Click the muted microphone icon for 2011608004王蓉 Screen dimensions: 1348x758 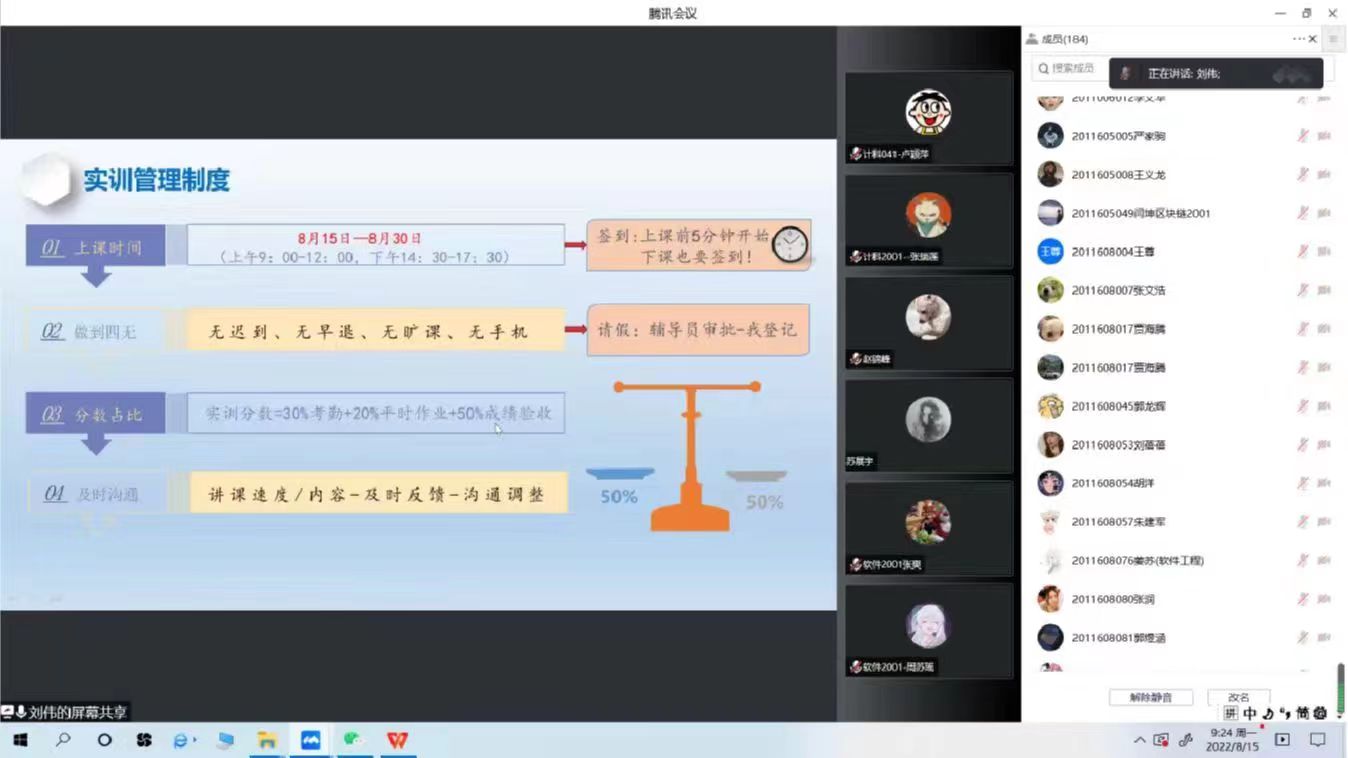pyautogui.click(x=1302, y=252)
